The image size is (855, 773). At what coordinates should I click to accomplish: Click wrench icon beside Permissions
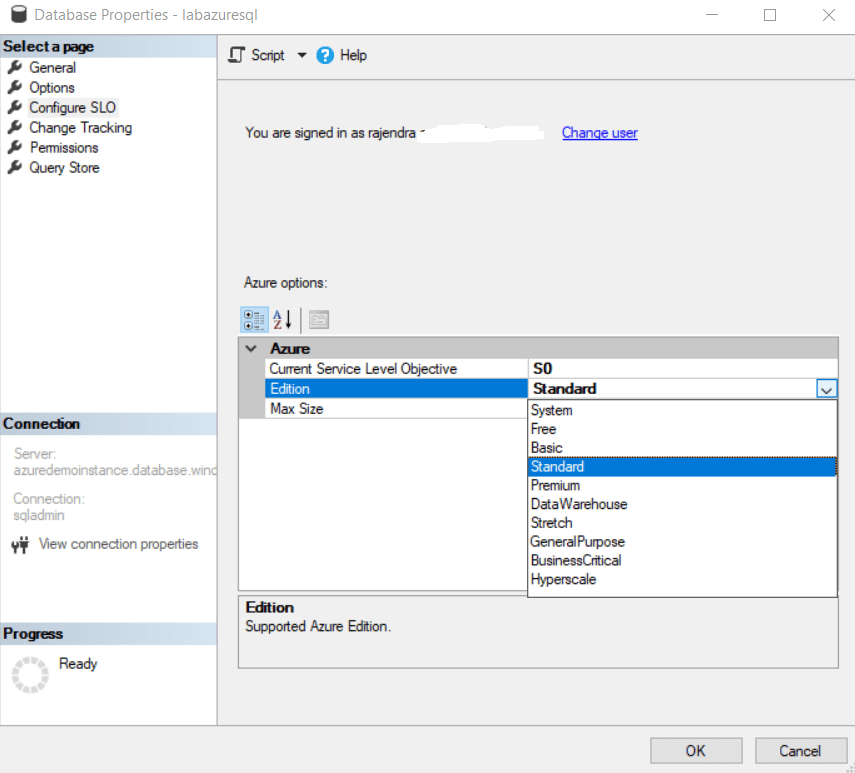[15, 147]
